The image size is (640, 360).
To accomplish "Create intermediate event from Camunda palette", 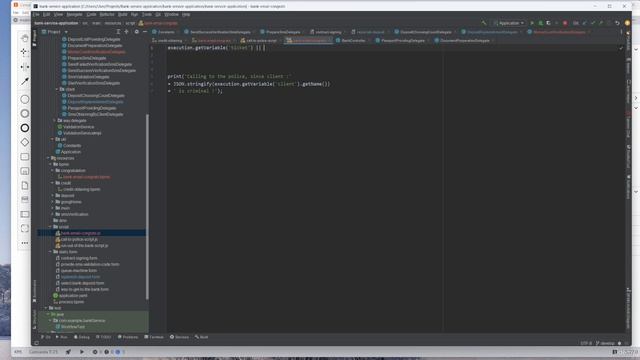I will point(24,113).
